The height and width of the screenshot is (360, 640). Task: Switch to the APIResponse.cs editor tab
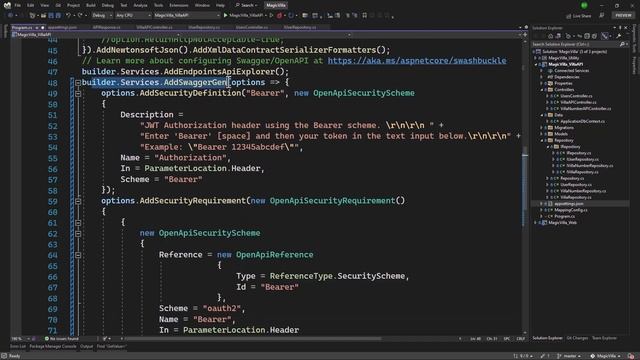[x=106, y=27]
